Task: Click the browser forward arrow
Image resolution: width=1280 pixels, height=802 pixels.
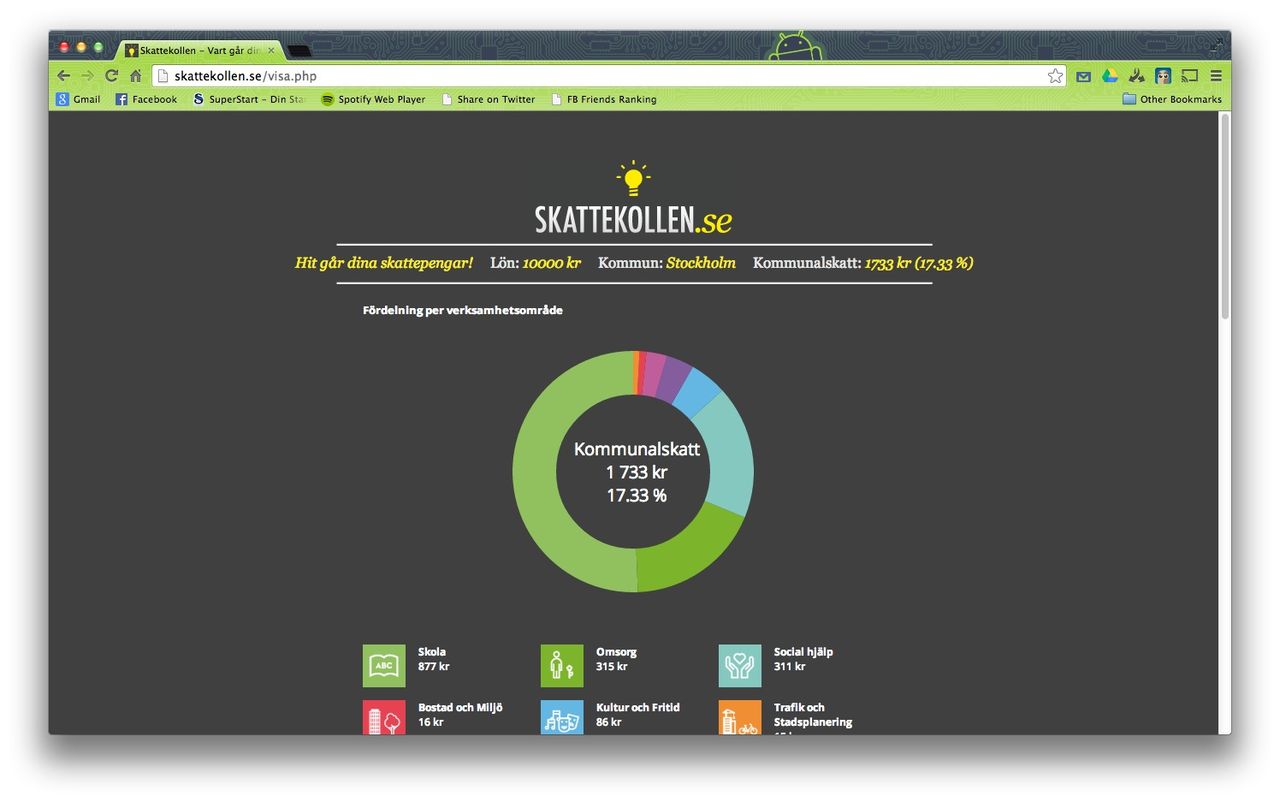Action: click(87, 76)
